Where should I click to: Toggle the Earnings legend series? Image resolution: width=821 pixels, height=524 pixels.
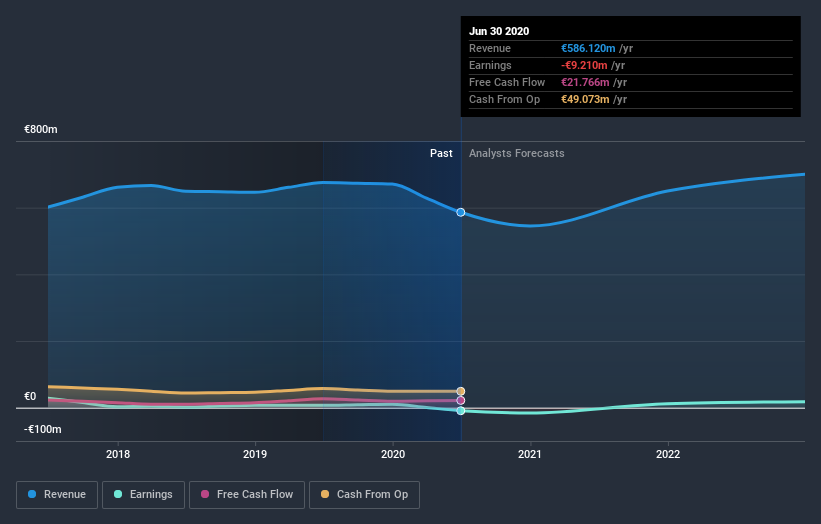(143, 495)
